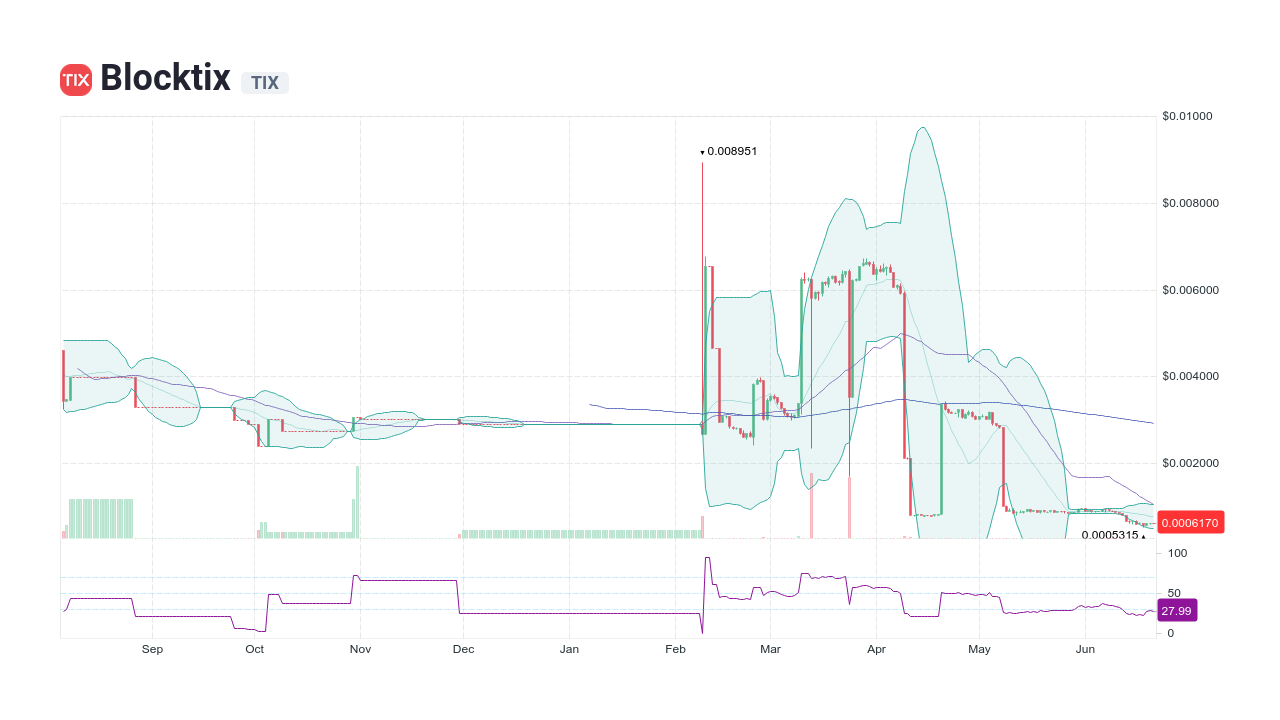Screen dimensions: 1280x720
Task: Click the RSI 50 level label
Action: pos(1172,591)
